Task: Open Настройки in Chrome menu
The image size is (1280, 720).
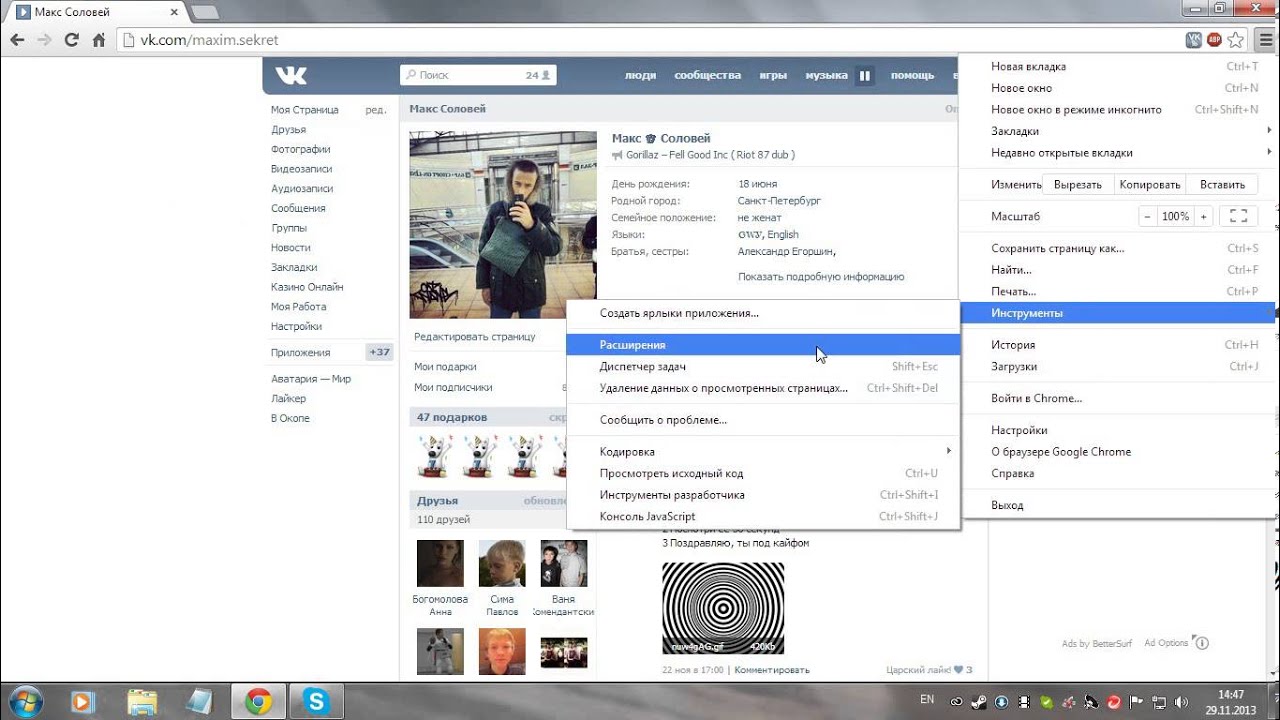Action: pyautogui.click(x=1118, y=430)
